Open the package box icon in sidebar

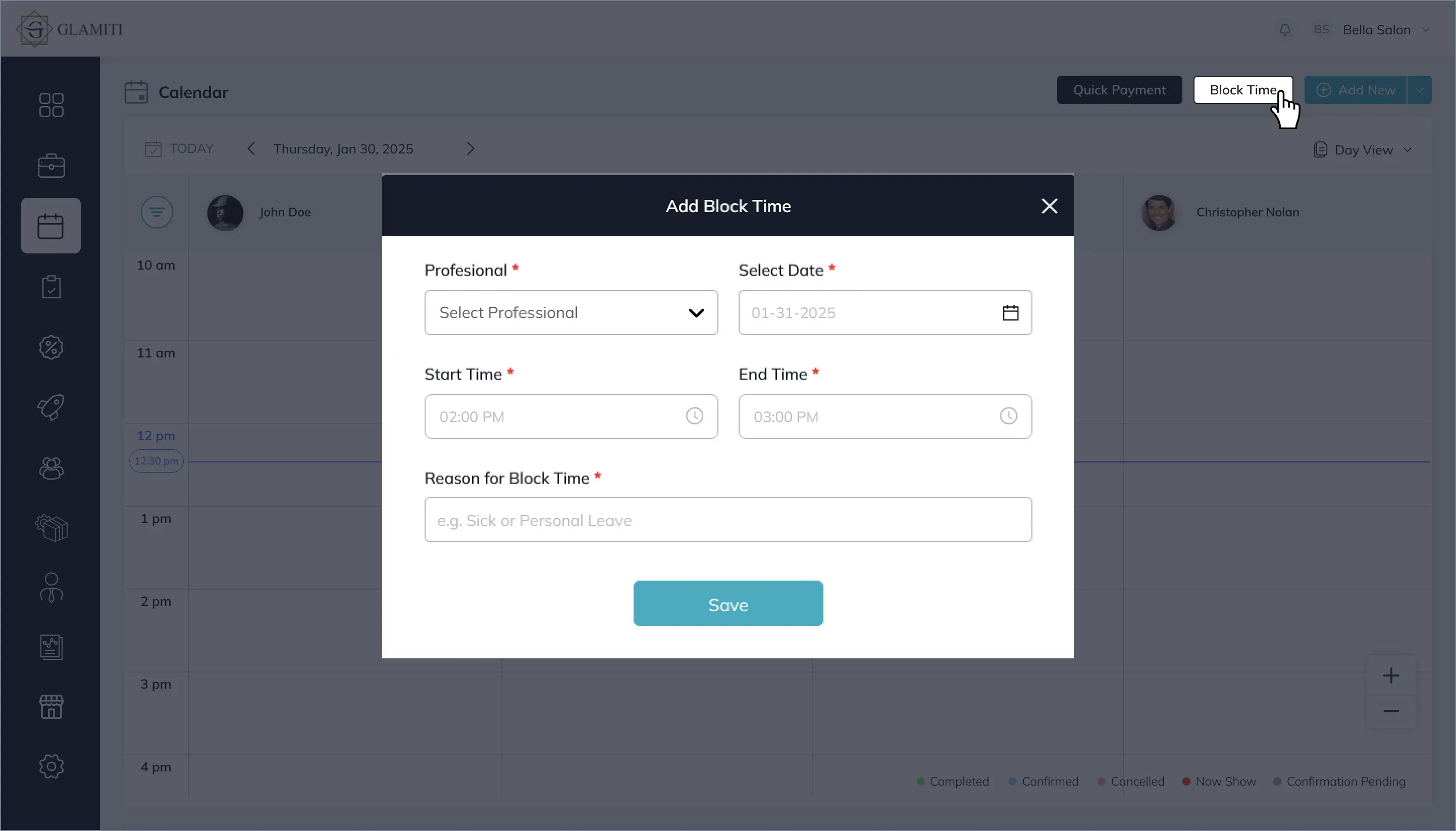(x=51, y=528)
